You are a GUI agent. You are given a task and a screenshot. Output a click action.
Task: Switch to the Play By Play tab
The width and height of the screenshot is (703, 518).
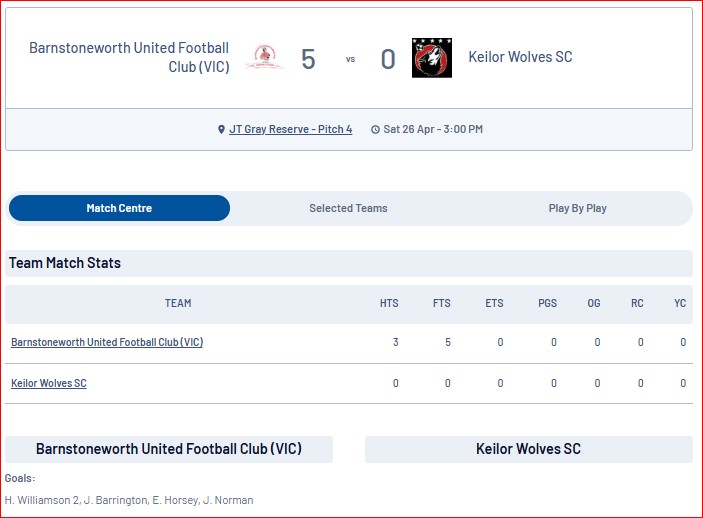click(577, 208)
